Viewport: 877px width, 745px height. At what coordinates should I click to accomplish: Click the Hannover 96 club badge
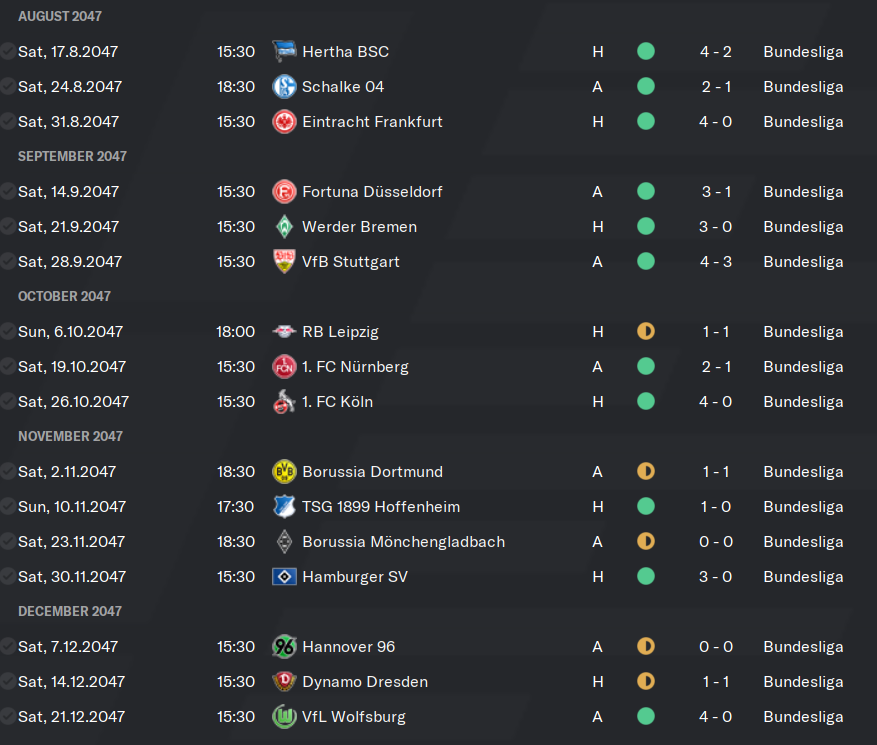(x=284, y=647)
